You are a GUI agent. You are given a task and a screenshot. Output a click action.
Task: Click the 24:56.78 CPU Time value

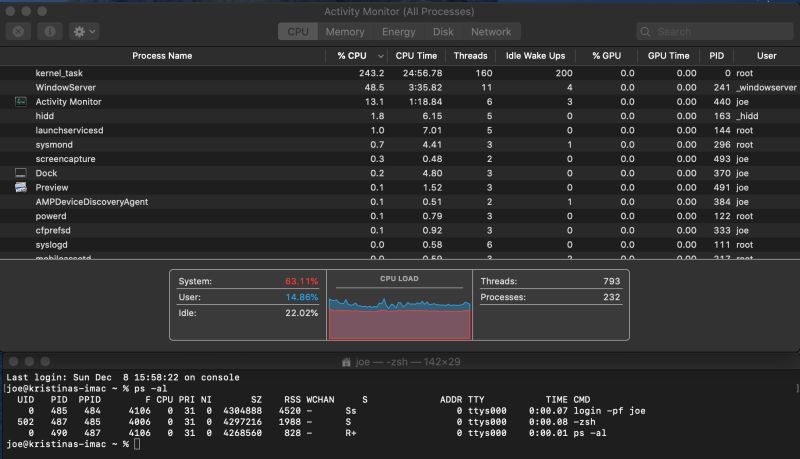point(422,73)
